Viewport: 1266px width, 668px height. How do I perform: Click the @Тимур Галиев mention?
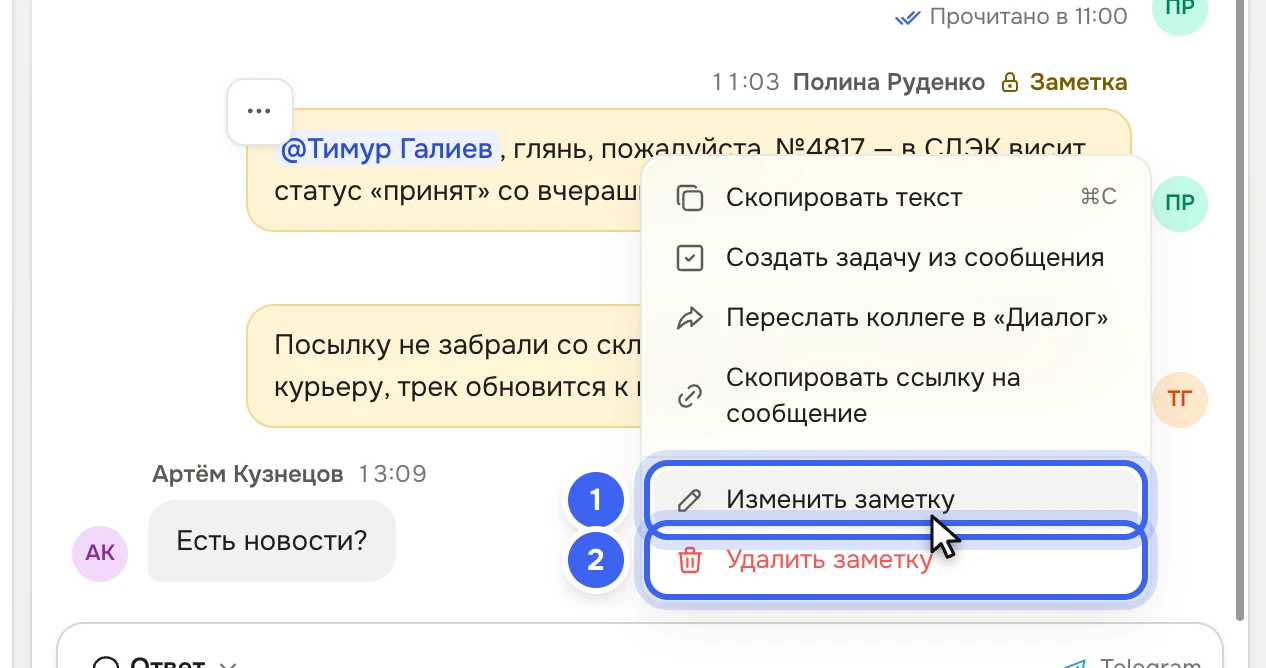(387, 150)
